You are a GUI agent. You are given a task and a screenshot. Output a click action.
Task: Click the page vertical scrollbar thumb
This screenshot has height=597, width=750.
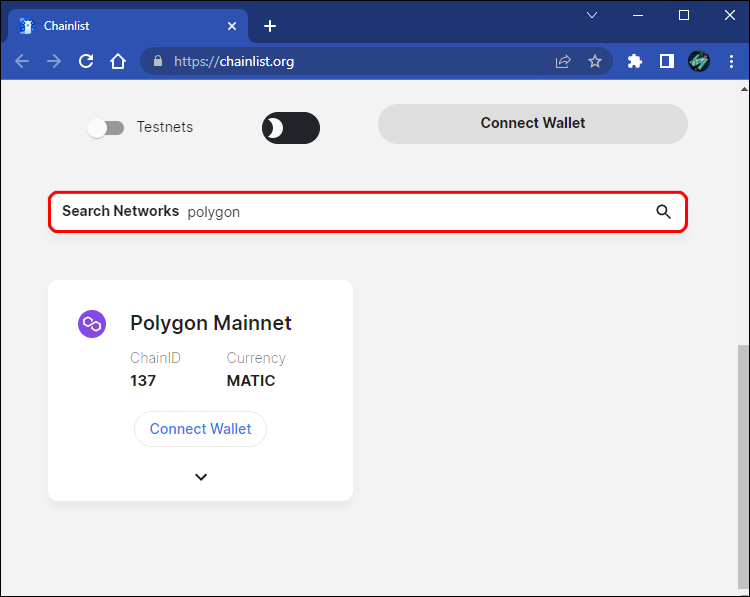pos(743,466)
